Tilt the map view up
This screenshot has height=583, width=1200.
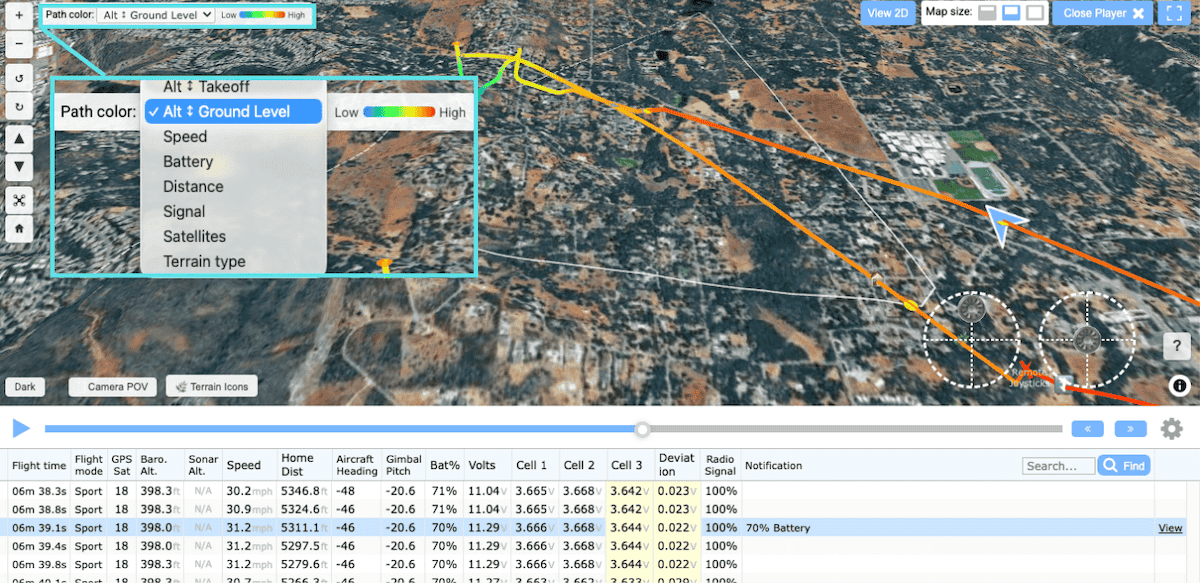19,138
